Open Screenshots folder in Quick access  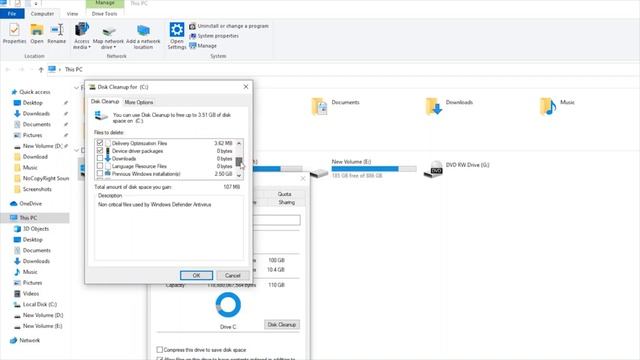37,189
